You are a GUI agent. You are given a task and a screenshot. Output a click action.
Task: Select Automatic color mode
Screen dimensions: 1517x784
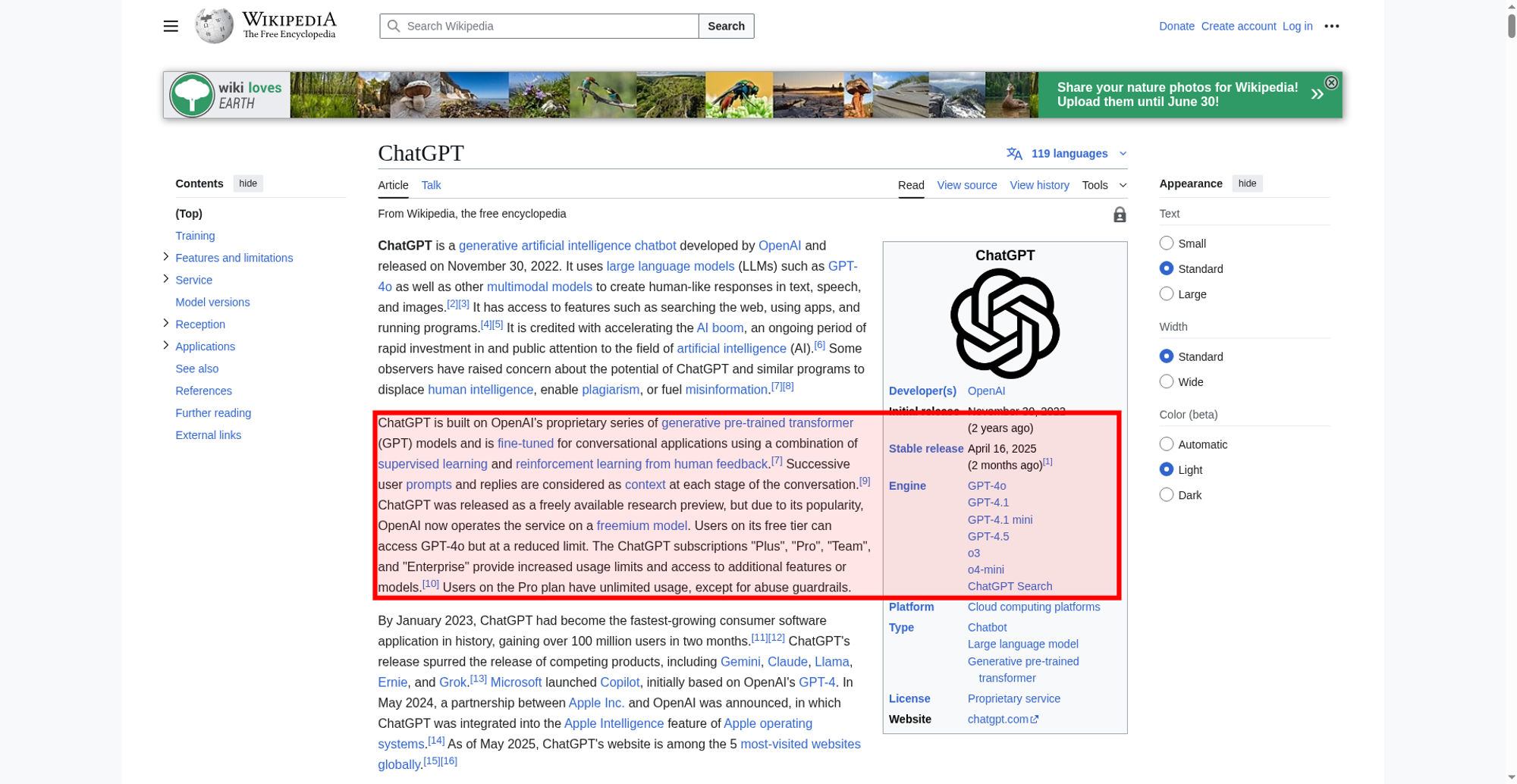(1167, 444)
